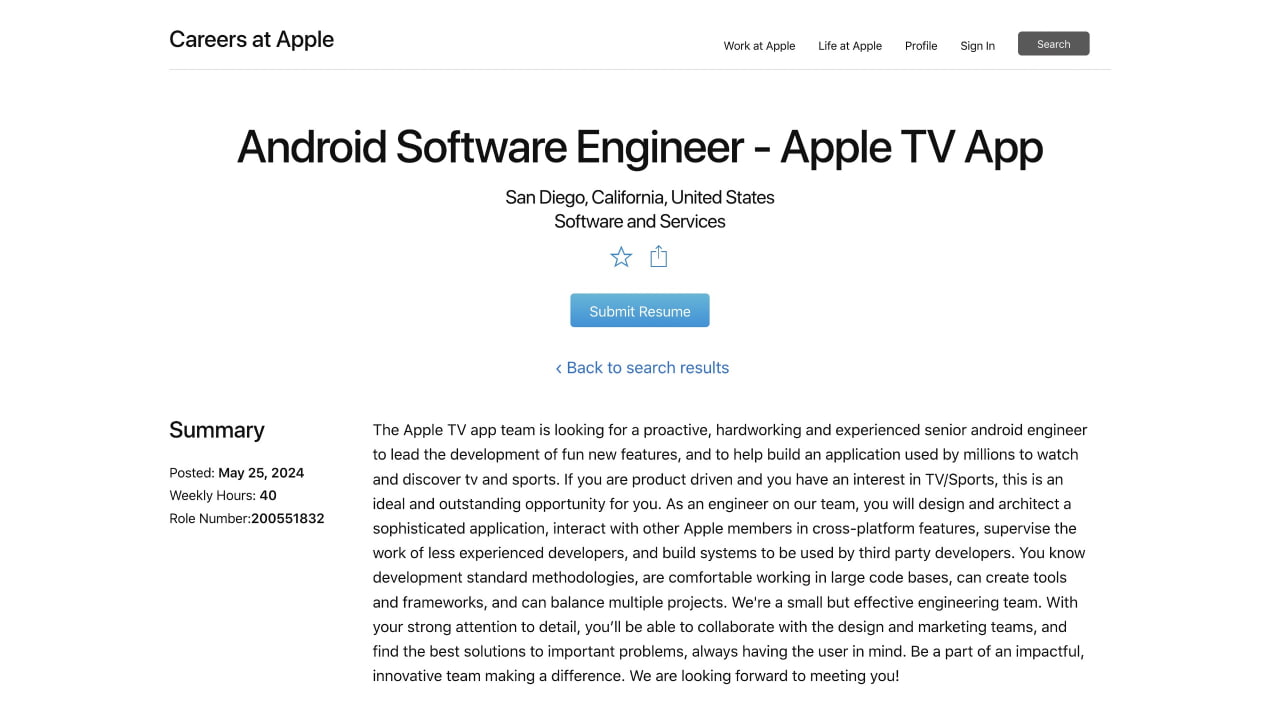Open the Work at Apple menu
Screen dimensions: 1280x720
coord(759,46)
